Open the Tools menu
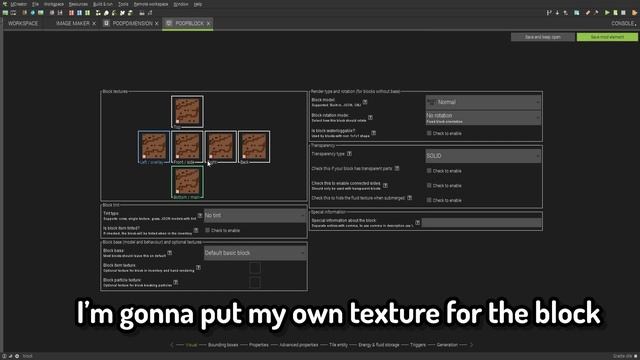Screen dimensions: 640x360 pyautogui.click(x=123, y=4)
